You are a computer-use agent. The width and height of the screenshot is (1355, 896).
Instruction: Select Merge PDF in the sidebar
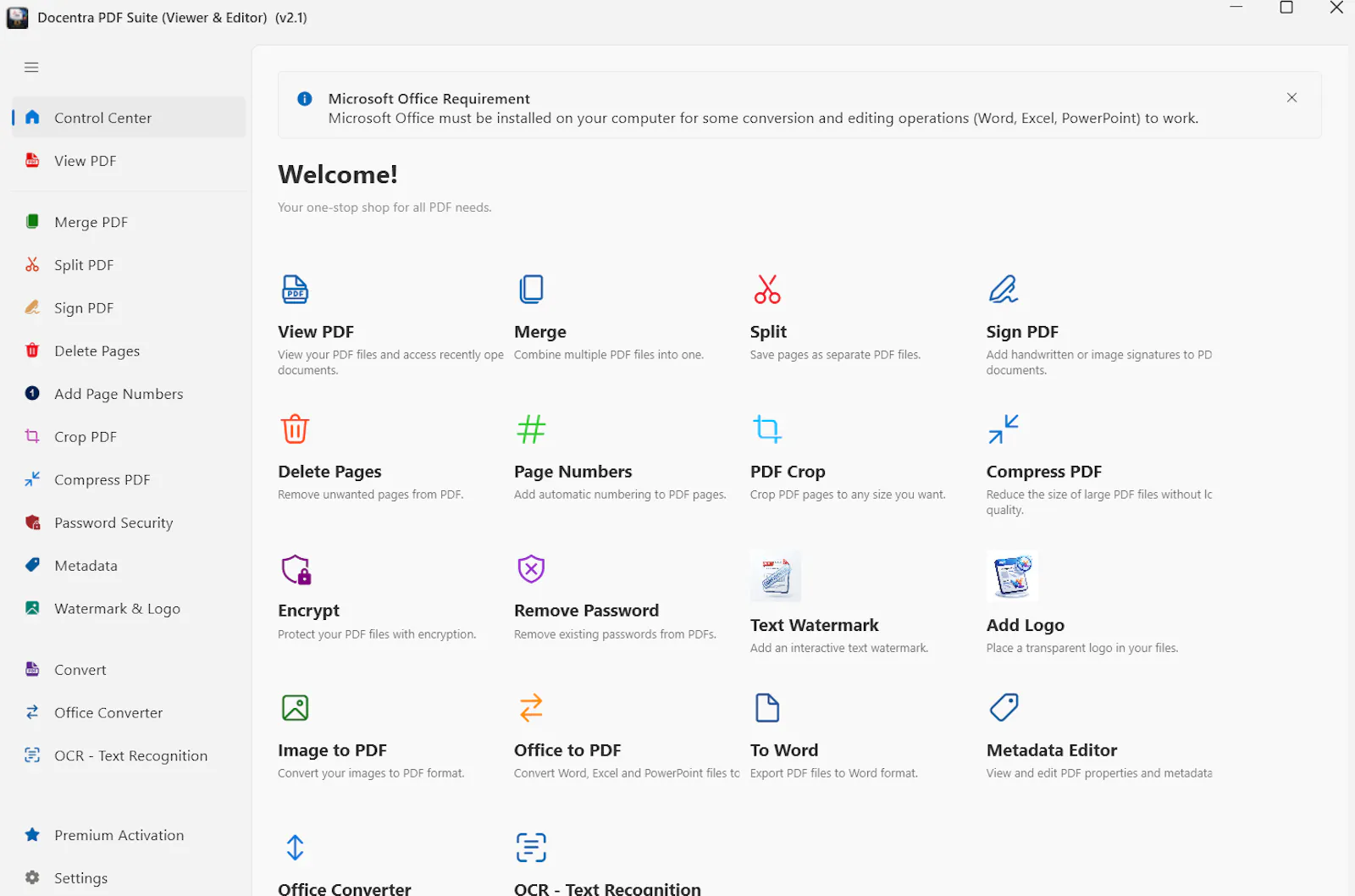(129, 222)
